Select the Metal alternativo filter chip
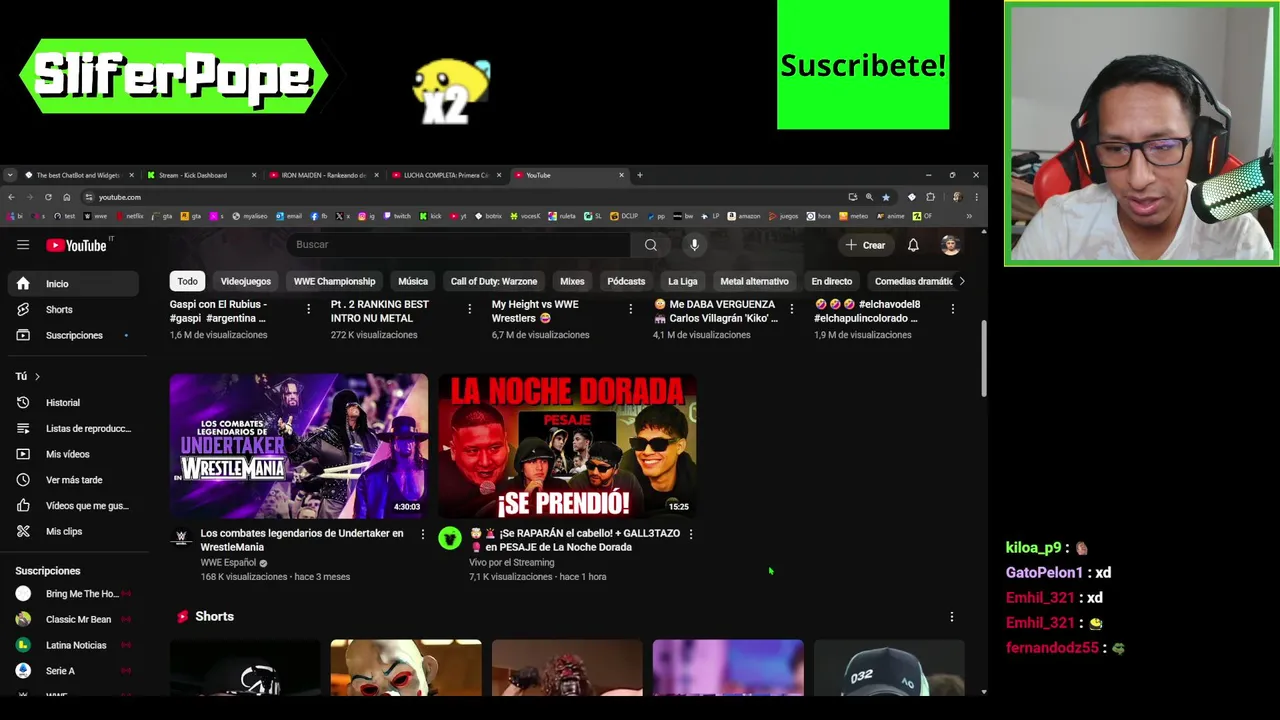Viewport: 1280px width, 720px height. 755,282
